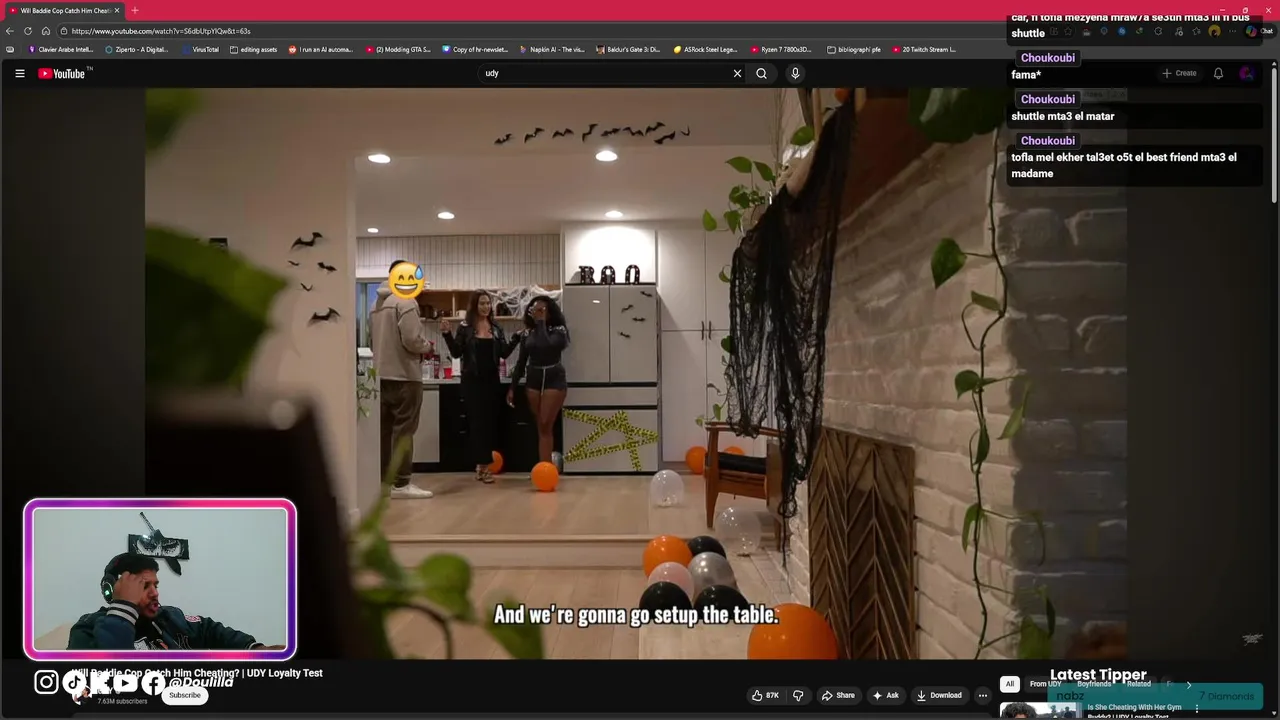Open the browser profile avatar
The width and height of the screenshot is (1280, 720).
(1214, 31)
